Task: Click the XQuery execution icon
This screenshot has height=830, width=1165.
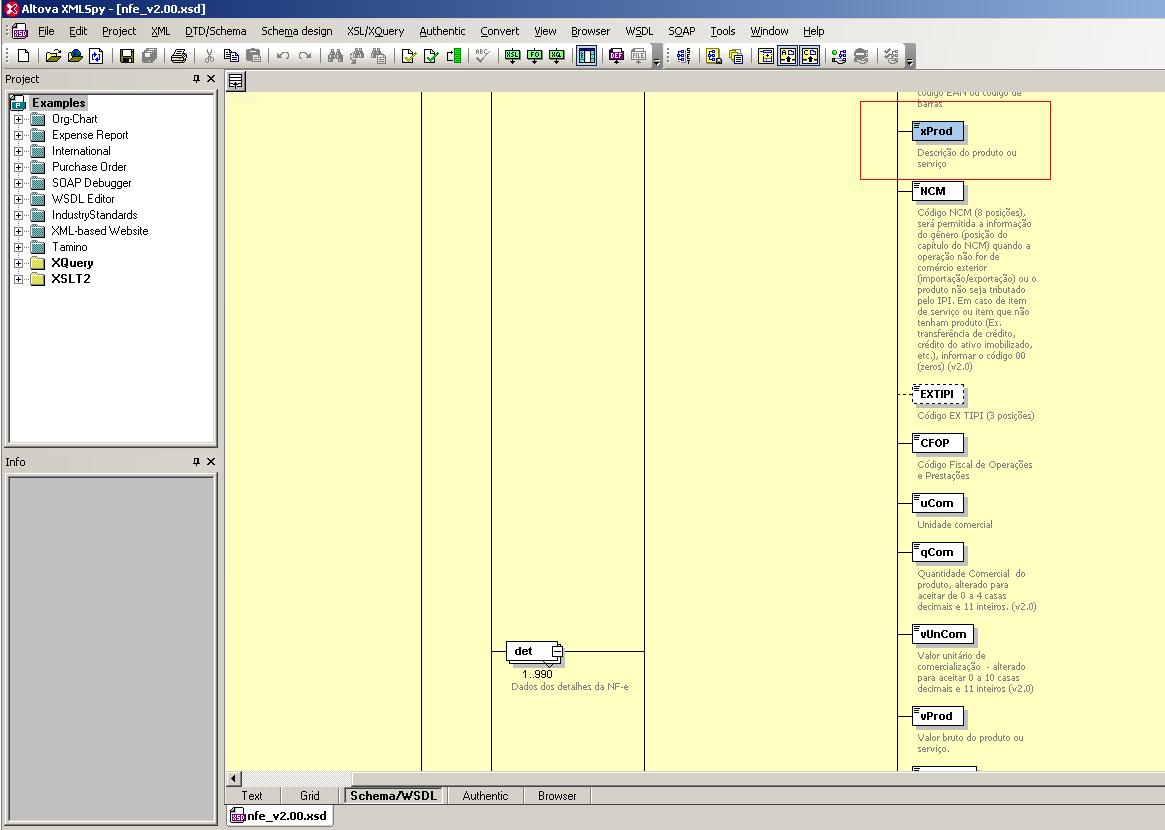Action: click(557, 56)
